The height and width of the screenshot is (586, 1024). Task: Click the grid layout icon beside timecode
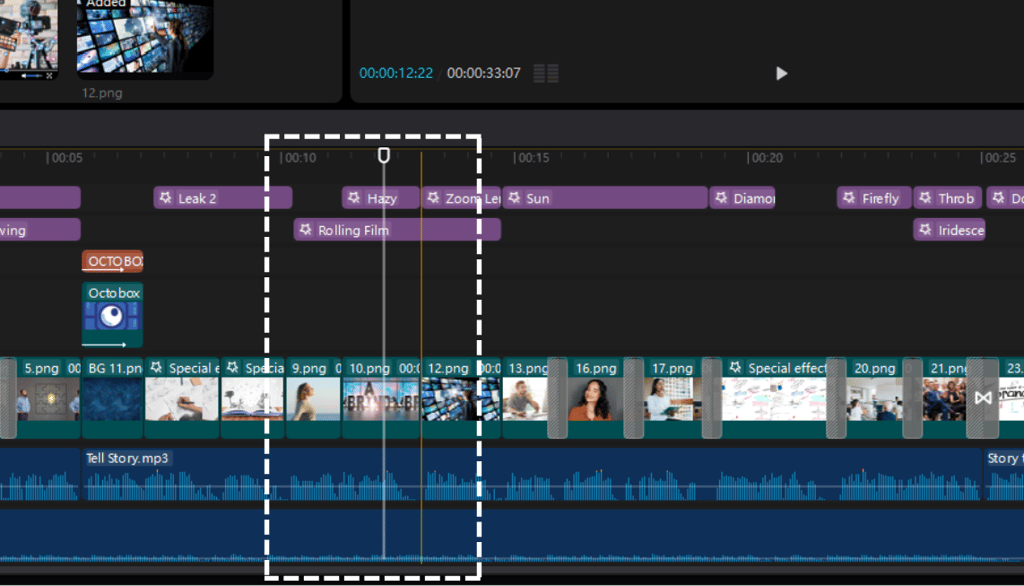pos(546,73)
